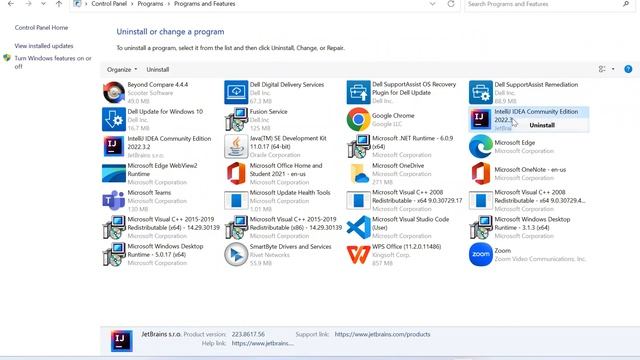Click the IntelliJ IDEA 2022.3.2 icon
Image resolution: width=640 pixels, height=360 pixels.
(113, 146)
